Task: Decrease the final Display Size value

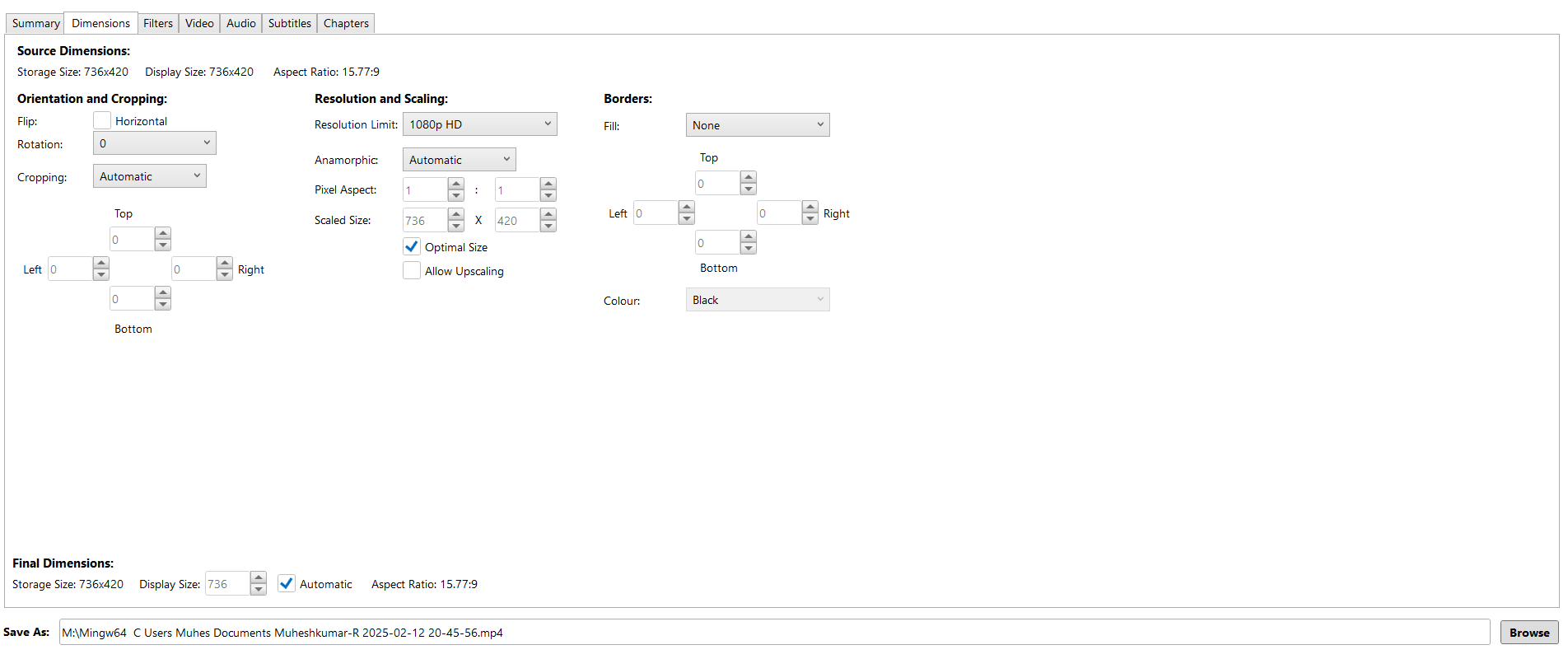Action: coord(259,589)
